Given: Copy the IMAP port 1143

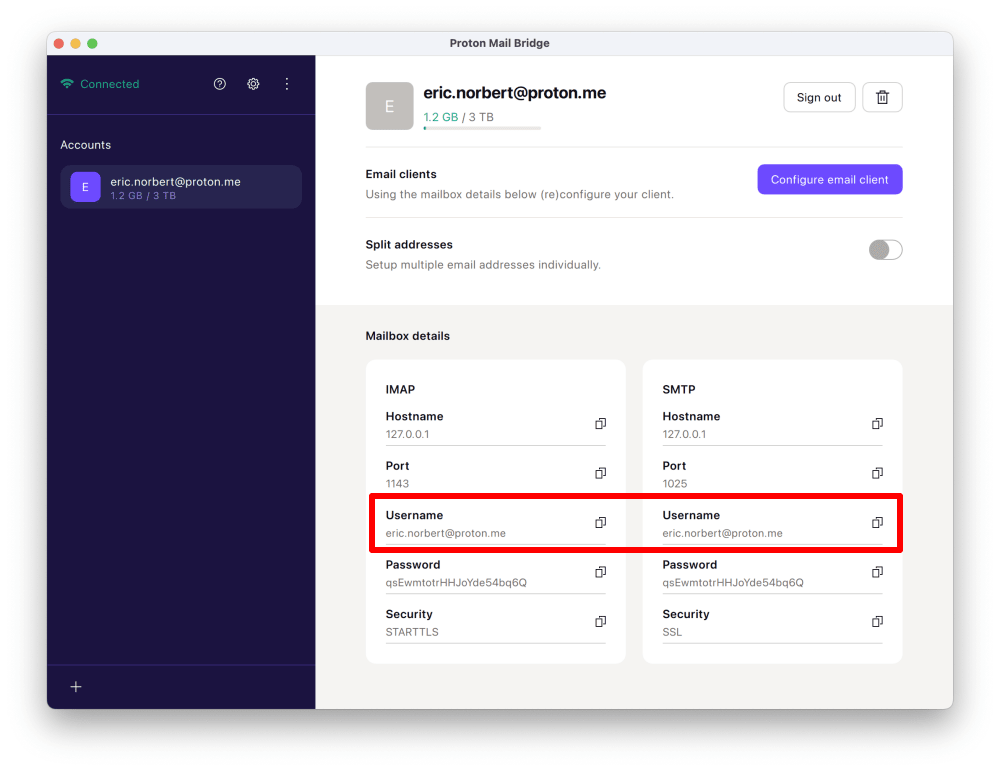Looking at the screenshot, I should click(600, 473).
